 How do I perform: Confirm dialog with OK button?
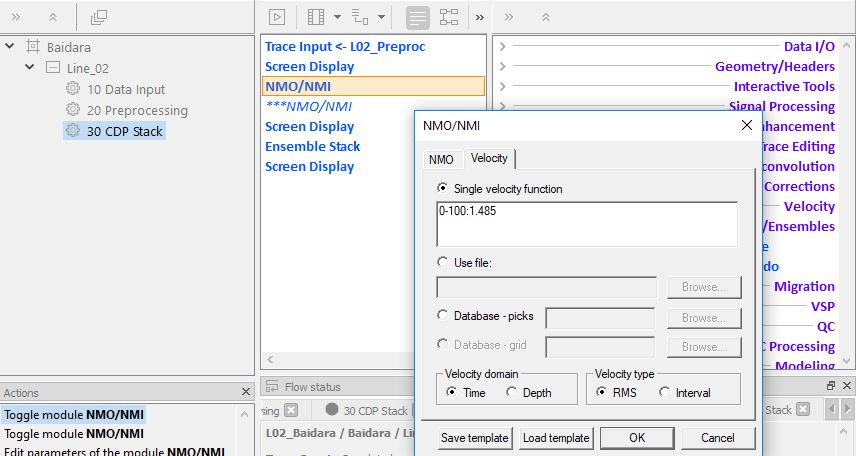pyautogui.click(x=637, y=438)
